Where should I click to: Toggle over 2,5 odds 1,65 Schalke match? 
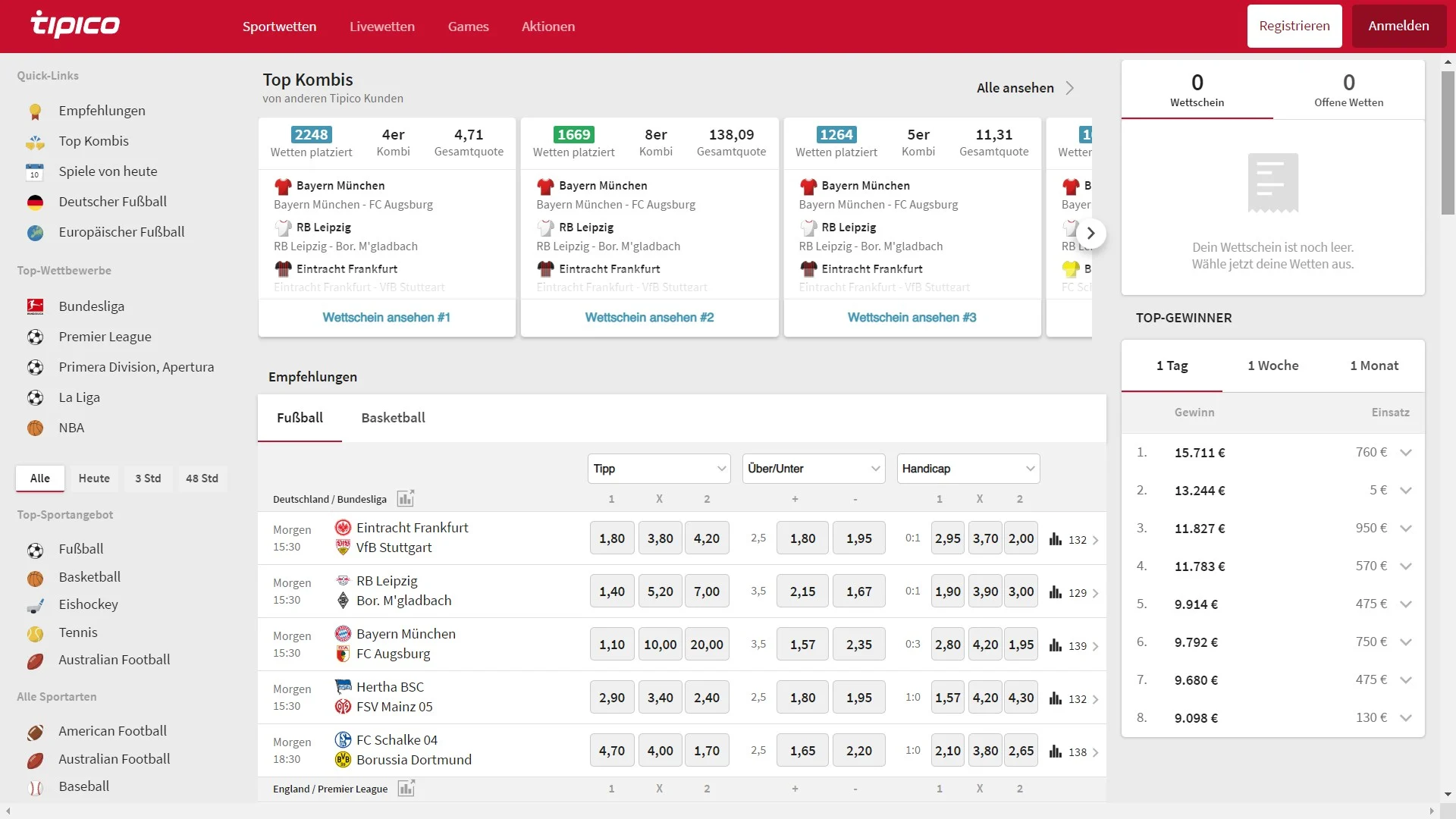click(x=802, y=751)
